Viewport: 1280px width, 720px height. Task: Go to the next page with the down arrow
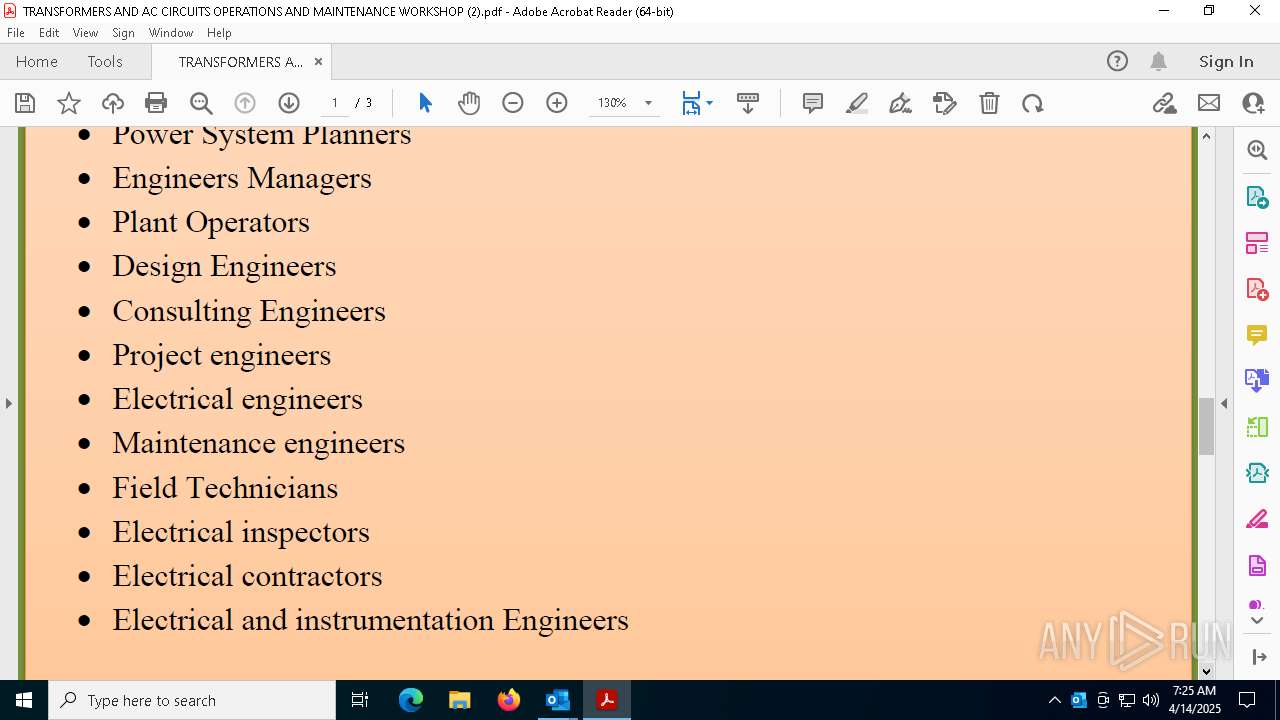tap(289, 103)
